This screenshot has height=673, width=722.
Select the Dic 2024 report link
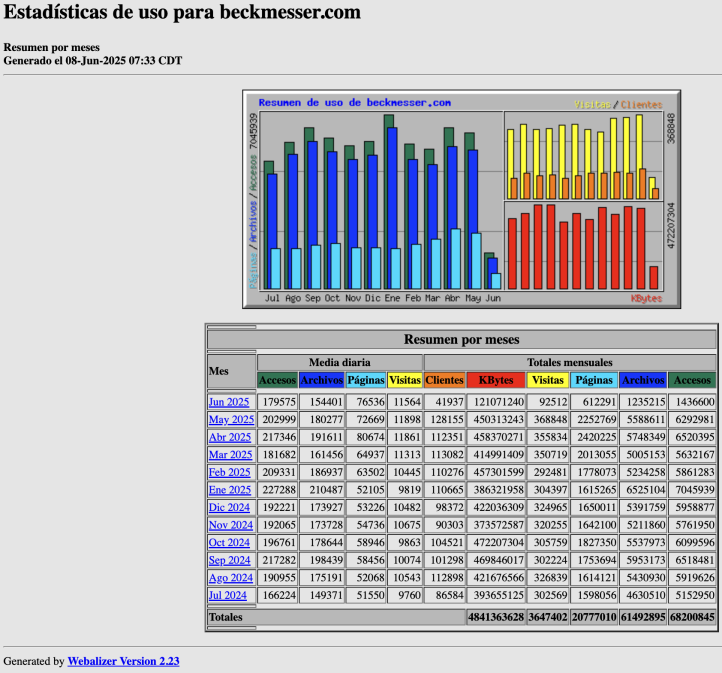230,507
